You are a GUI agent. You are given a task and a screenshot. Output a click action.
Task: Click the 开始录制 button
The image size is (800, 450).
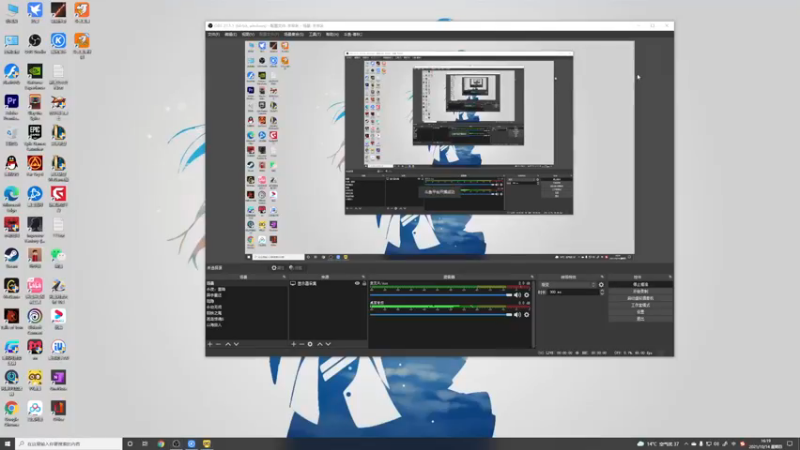[640, 291]
